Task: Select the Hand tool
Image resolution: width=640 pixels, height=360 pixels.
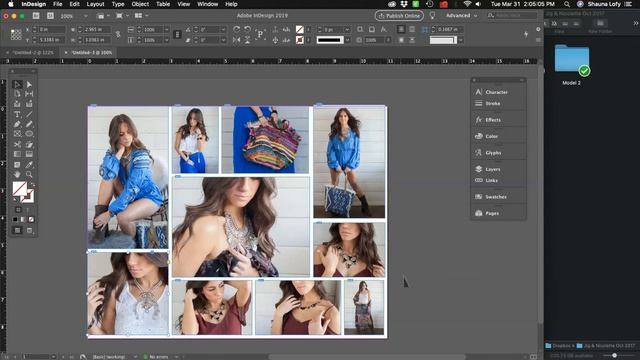Action: pos(17,174)
